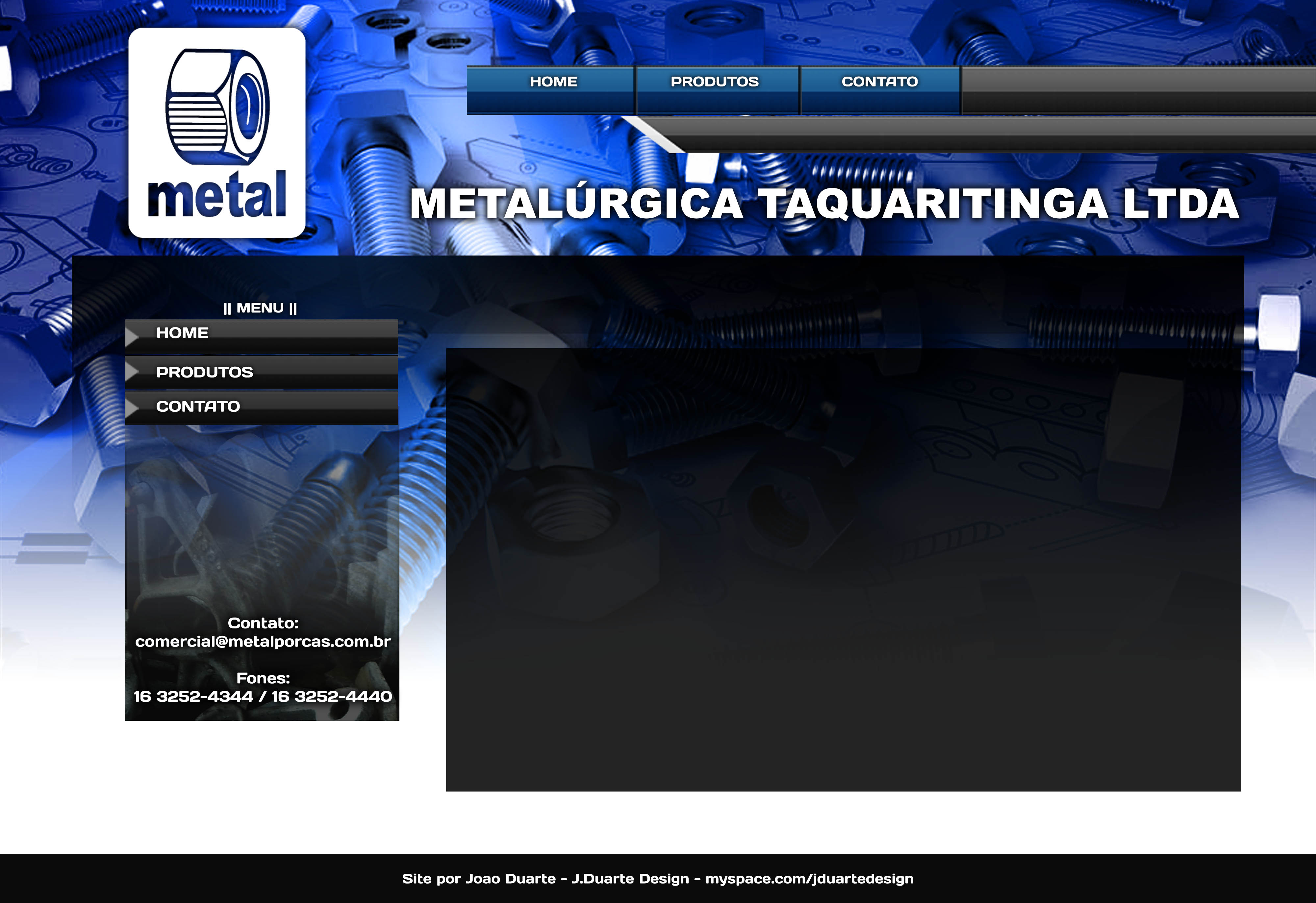Click the arrow beside side-menu HOME
This screenshot has height=903, width=1316.
click(x=132, y=337)
